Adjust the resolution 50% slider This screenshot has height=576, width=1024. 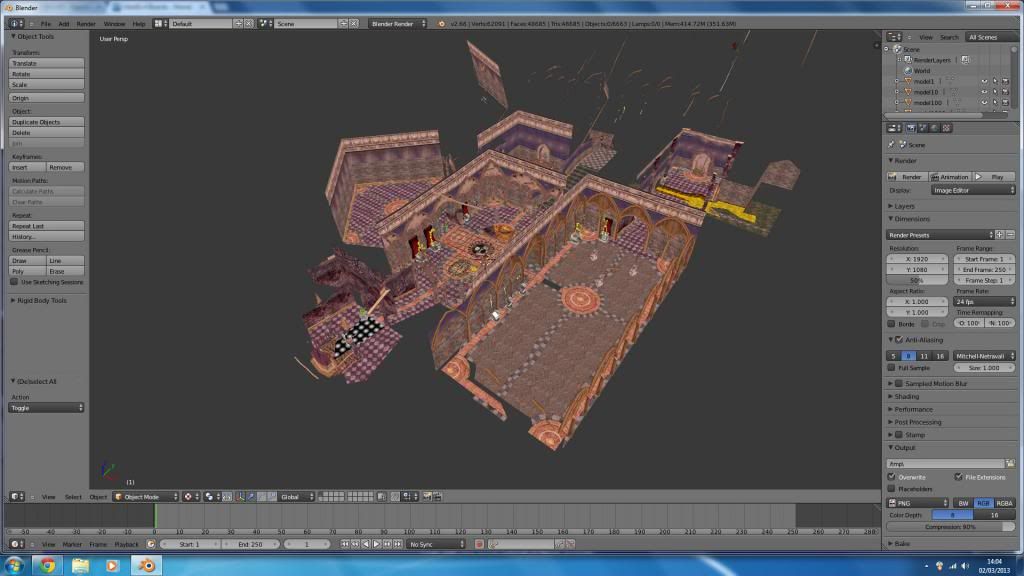918,280
